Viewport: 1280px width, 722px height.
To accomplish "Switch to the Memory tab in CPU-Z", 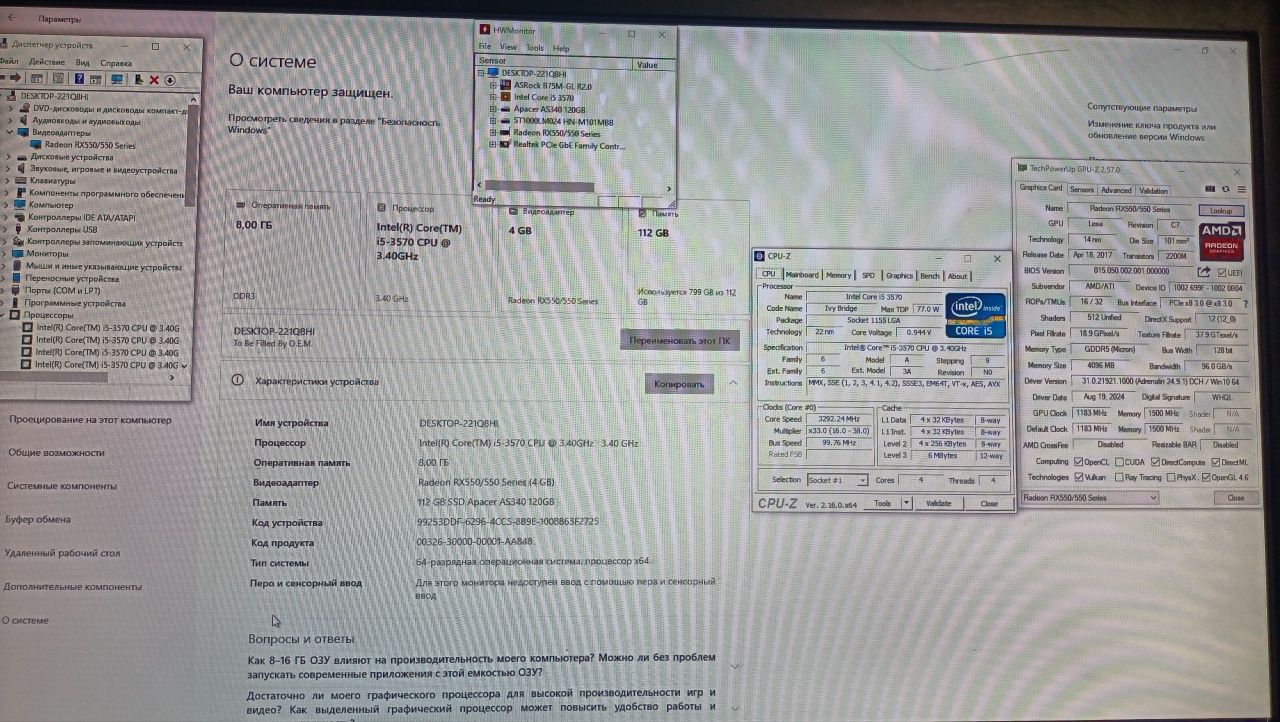I will click(839, 275).
